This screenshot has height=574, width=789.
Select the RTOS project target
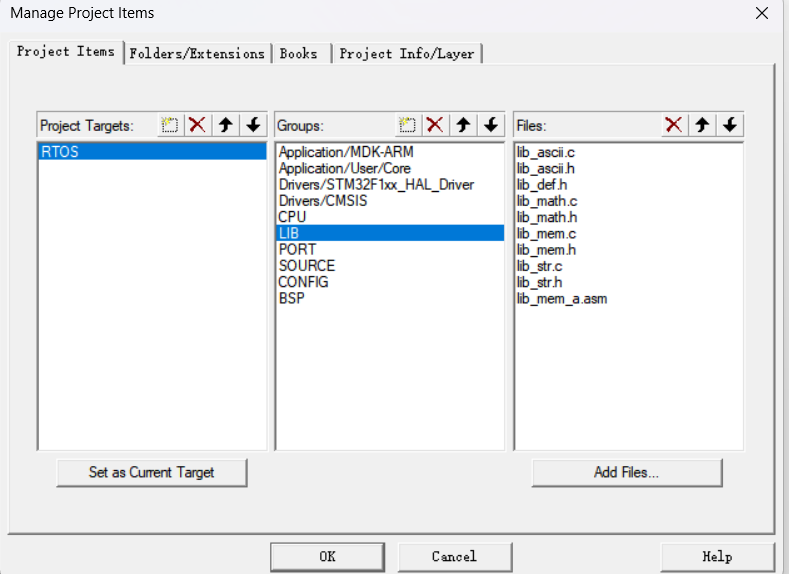point(152,152)
